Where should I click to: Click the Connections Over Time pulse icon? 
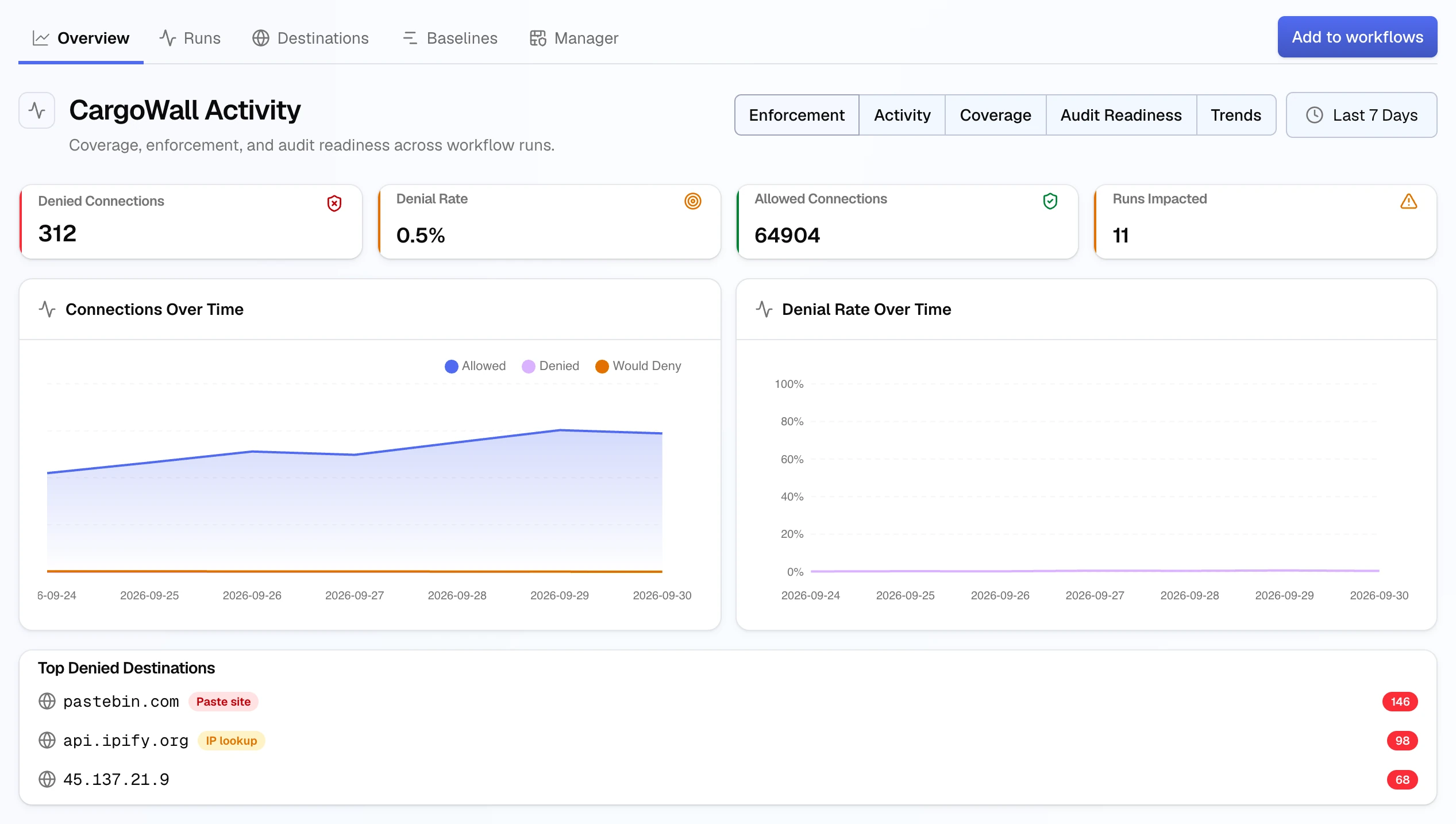(x=47, y=309)
